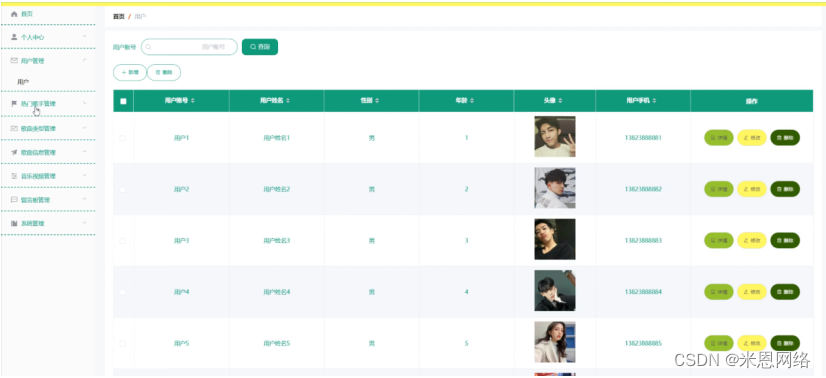
Task: Click avatar thumbnail of 用户2
Action: tap(555, 188)
